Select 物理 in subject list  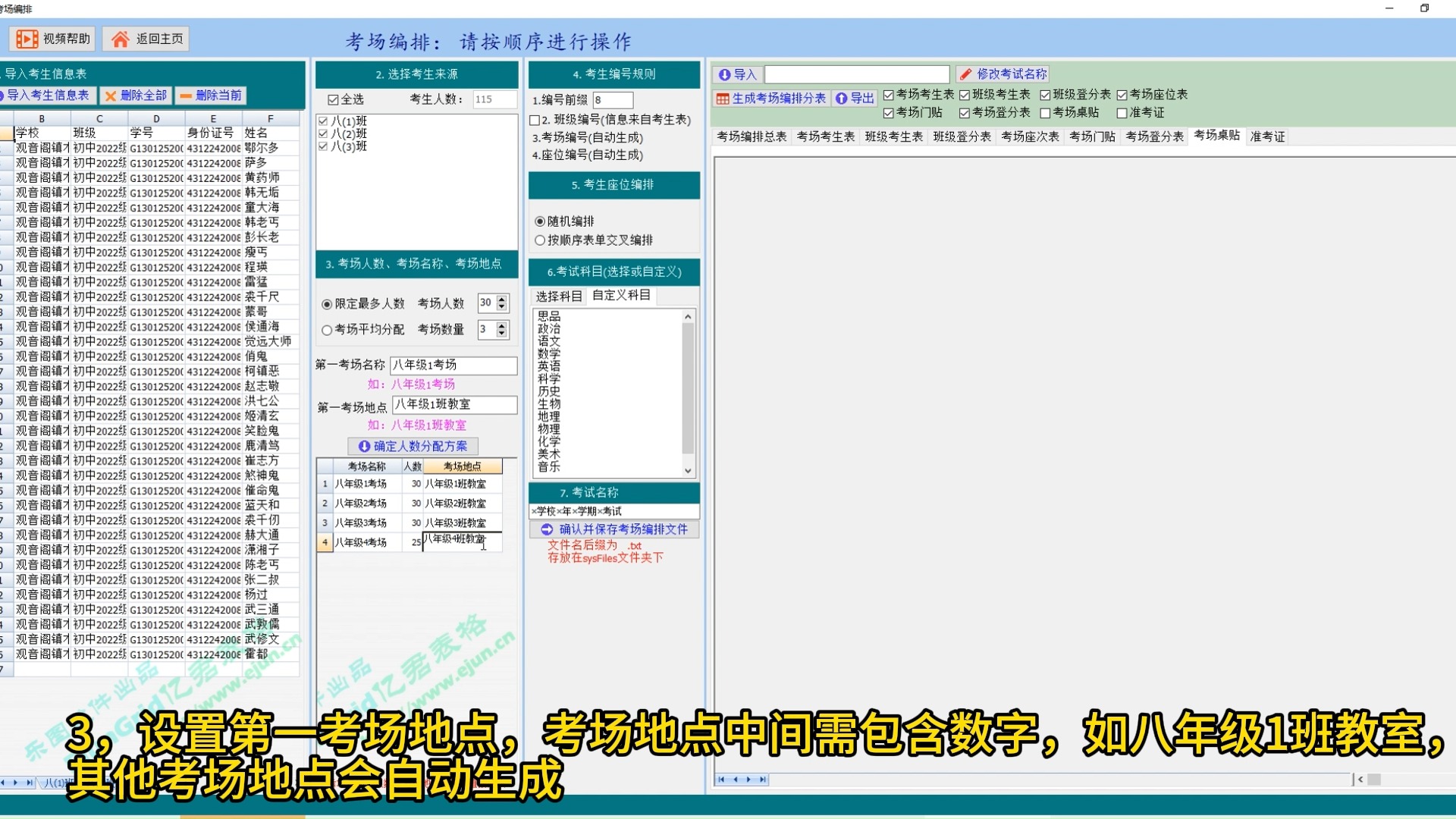[x=549, y=429]
